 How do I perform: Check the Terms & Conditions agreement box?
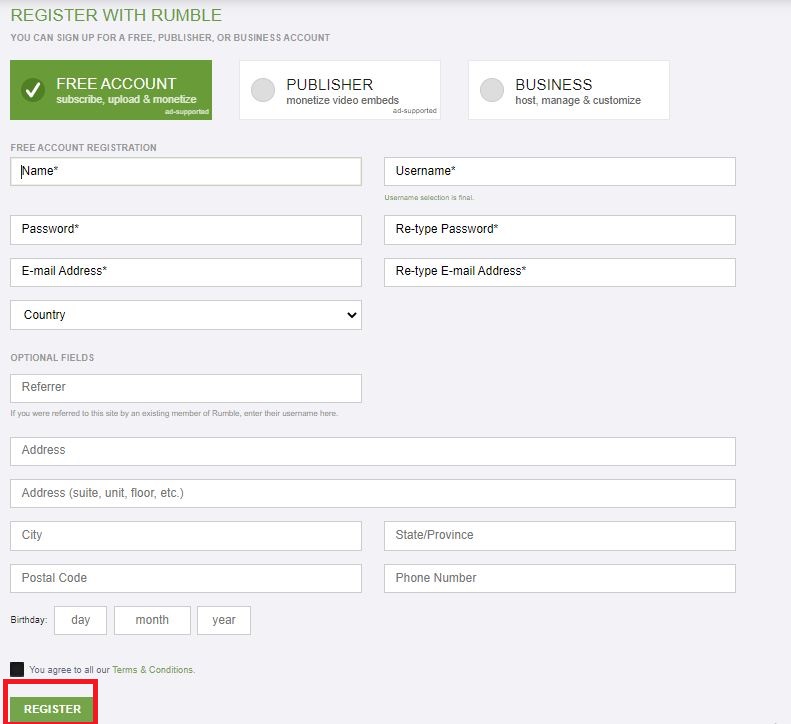tap(17, 670)
